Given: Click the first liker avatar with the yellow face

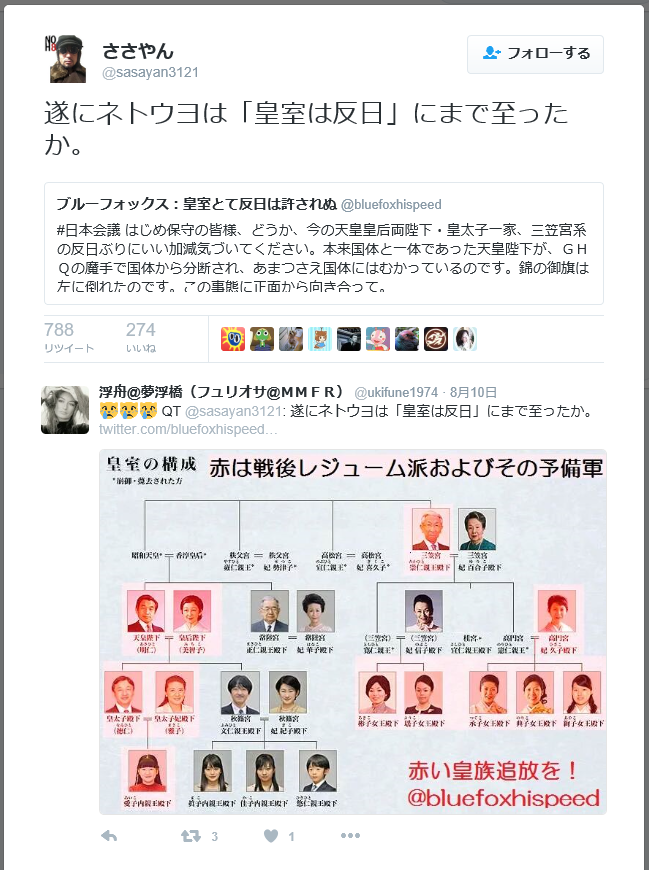Looking at the screenshot, I should click(232, 339).
